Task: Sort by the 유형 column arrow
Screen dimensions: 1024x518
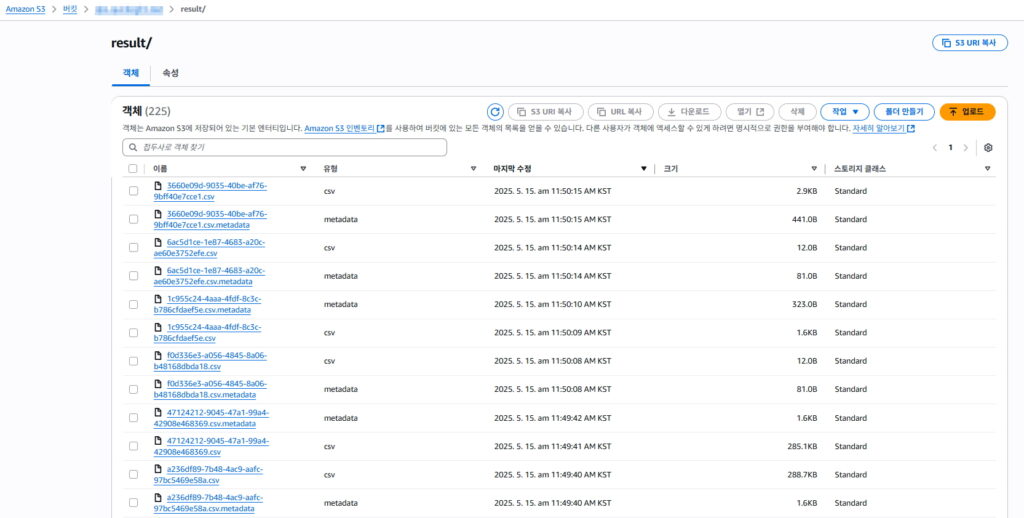Action: pyautogui.click(x=473, y=169)
